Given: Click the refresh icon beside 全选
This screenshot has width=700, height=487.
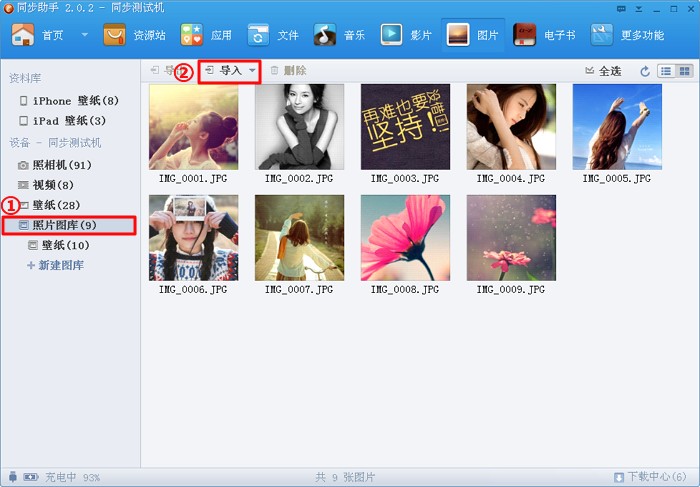Looking at the screenshot, I should click(x=645, y=71).
